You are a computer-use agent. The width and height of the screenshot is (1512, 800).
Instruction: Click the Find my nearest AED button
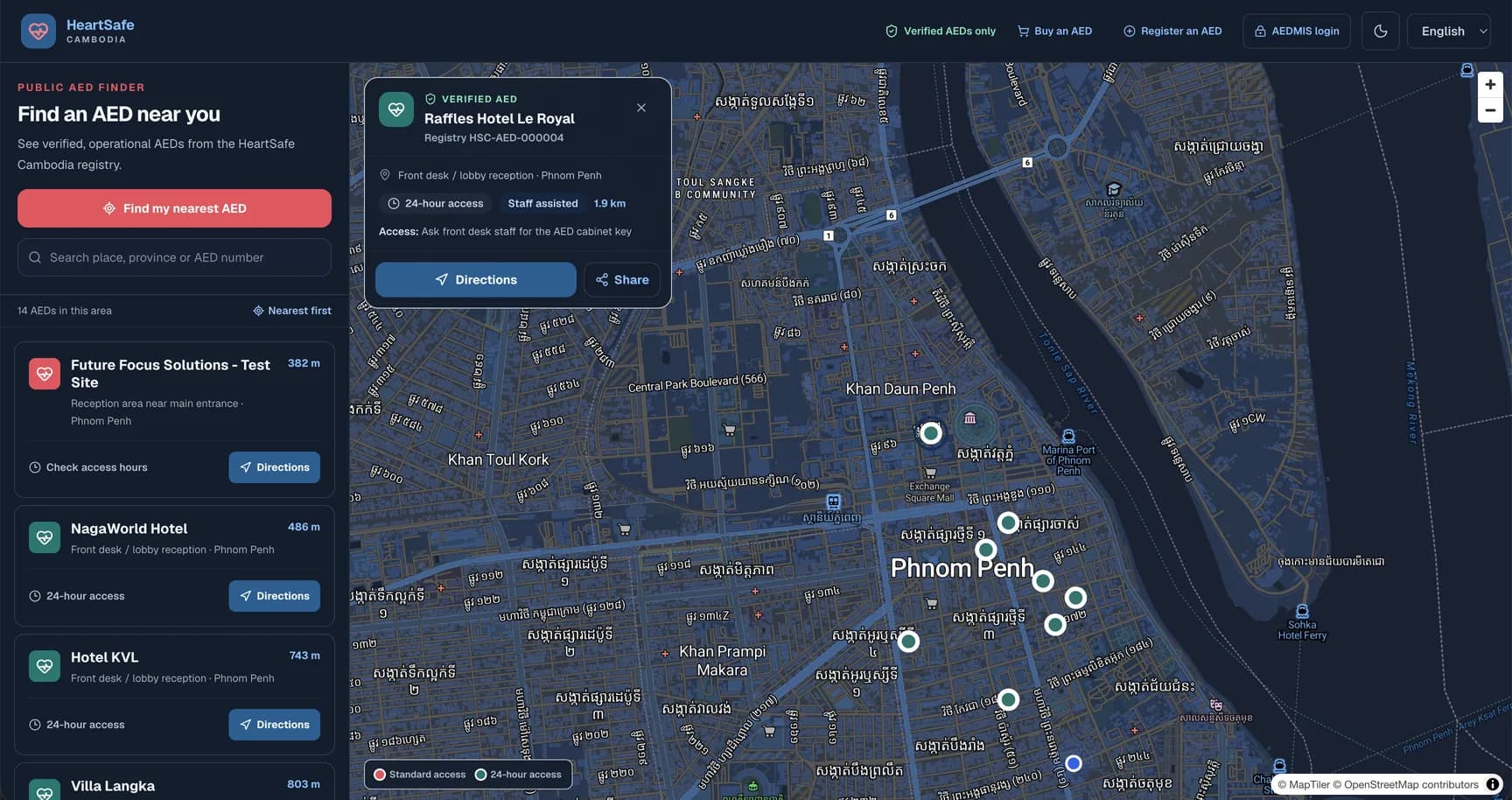coord(174,208)
